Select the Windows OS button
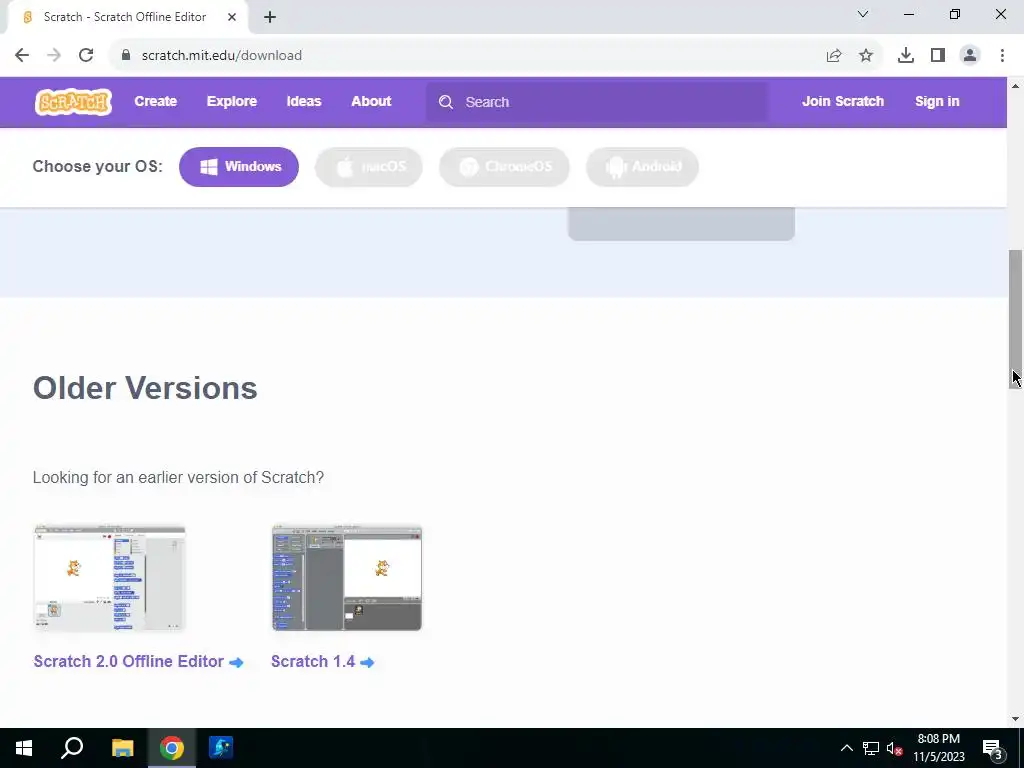Viewport: 1024px width, 768px height. (x=239, y=167)
